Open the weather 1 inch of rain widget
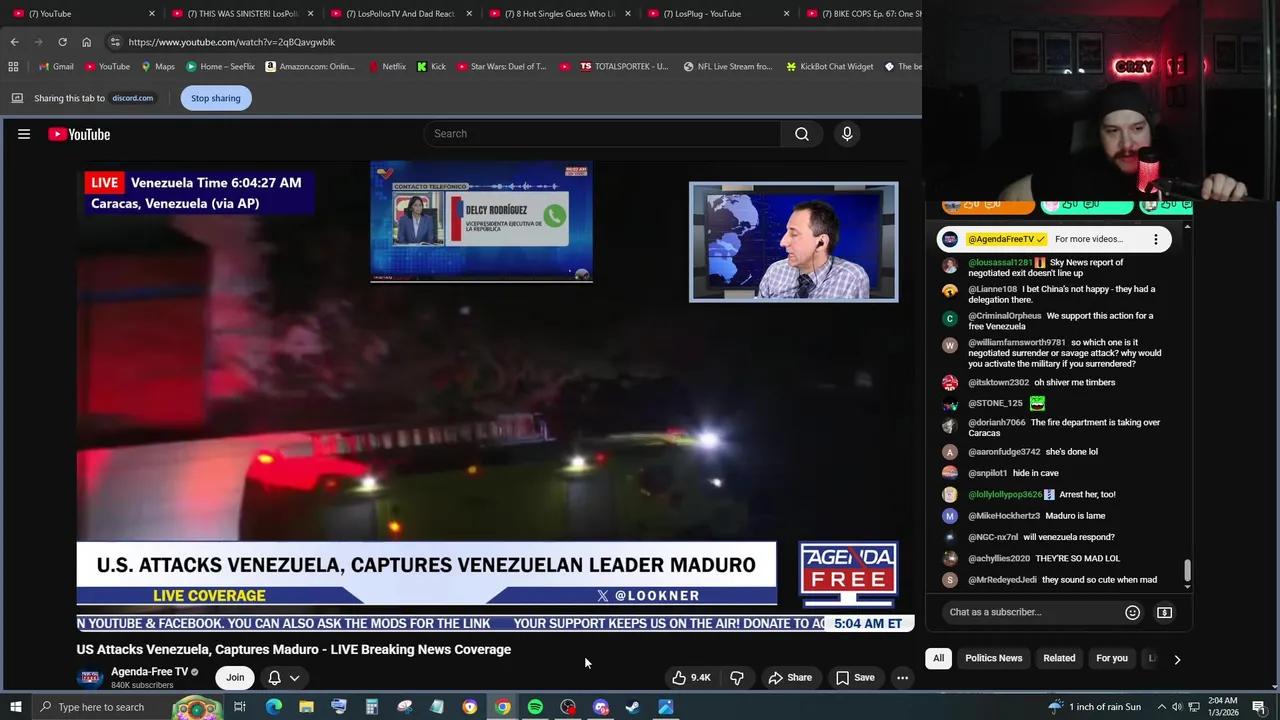The width and height of the screenshot is (1280, 720). pyautogui.click(x=1096, y=707)
